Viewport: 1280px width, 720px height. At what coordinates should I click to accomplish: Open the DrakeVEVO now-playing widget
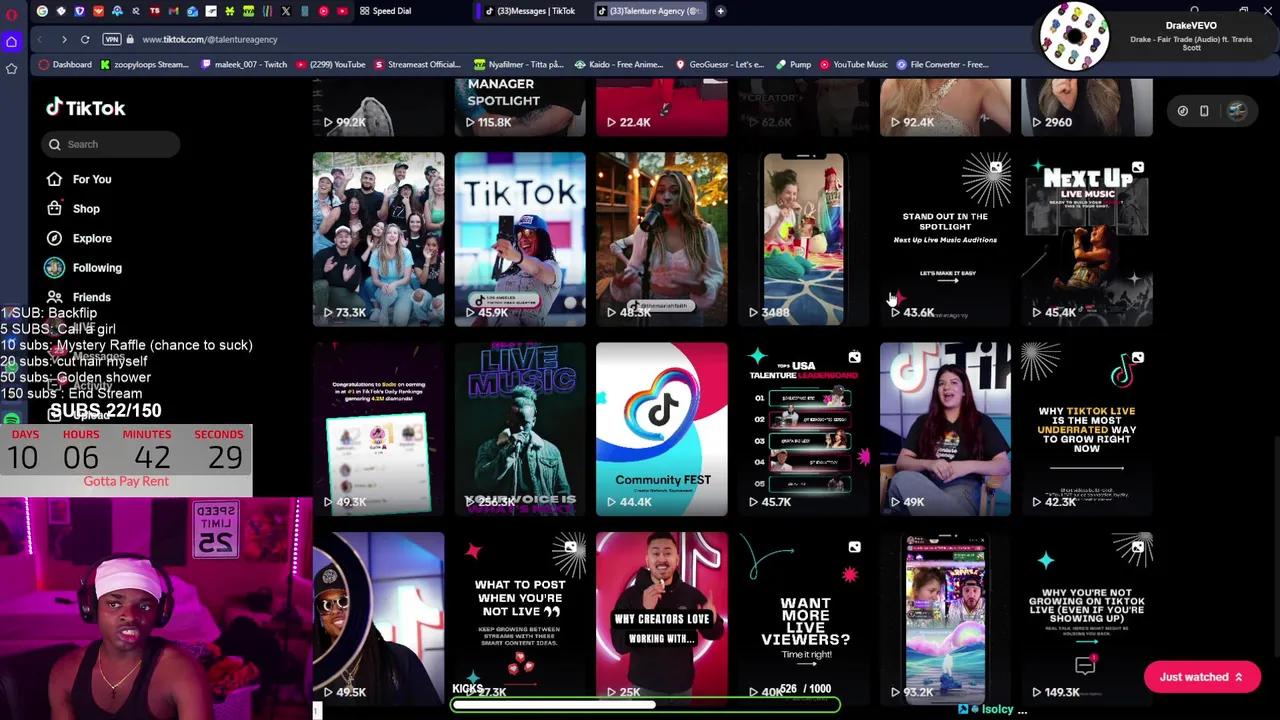pyautogui.click(x=1157, y=36)
